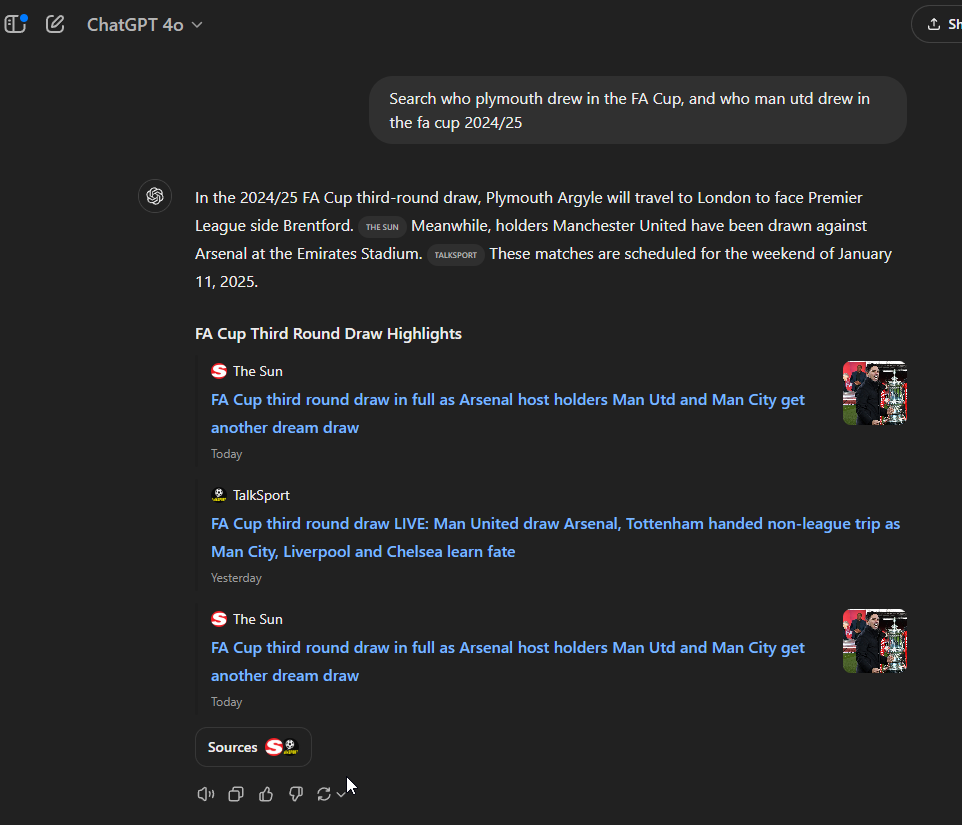
Task: Click the Arsenal trophy article thumbnail
Action: 874,393
